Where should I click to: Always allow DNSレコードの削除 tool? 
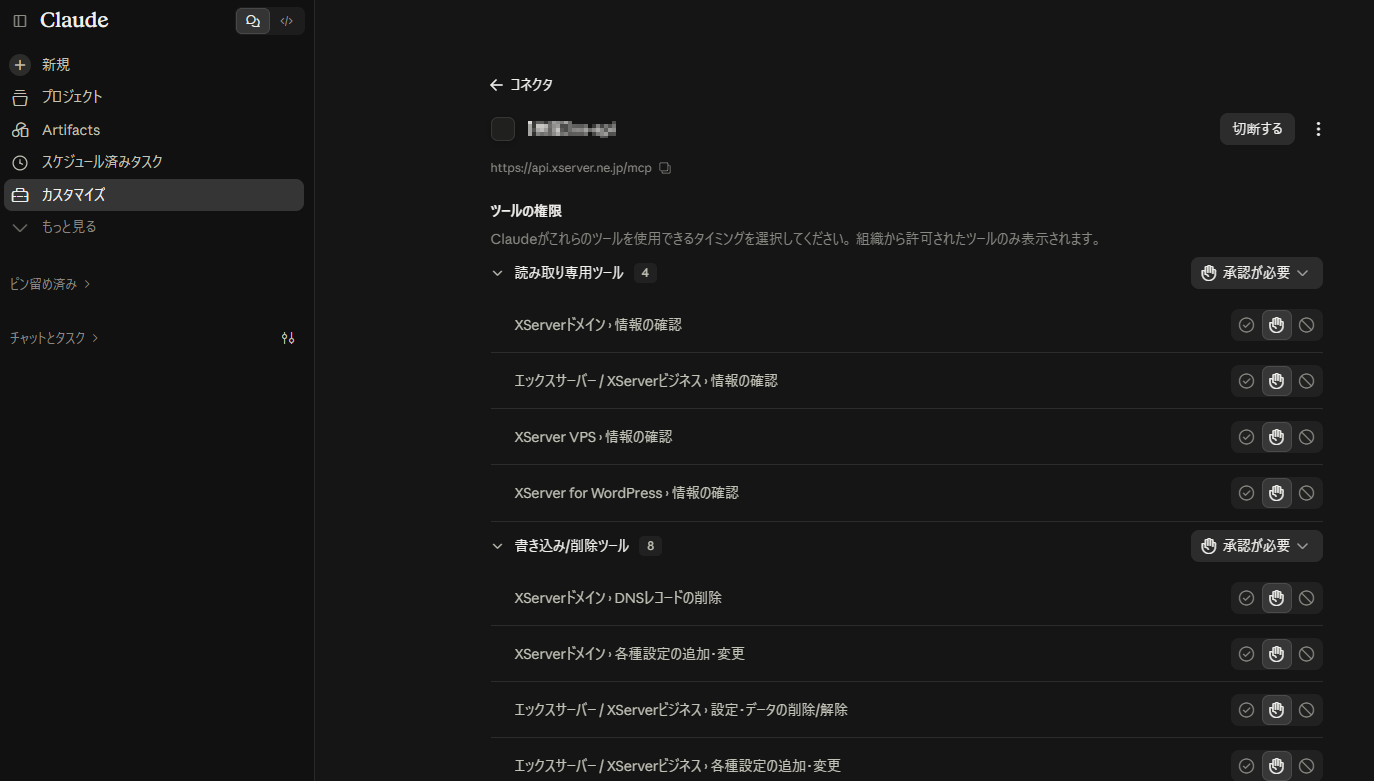[1246, 598]
